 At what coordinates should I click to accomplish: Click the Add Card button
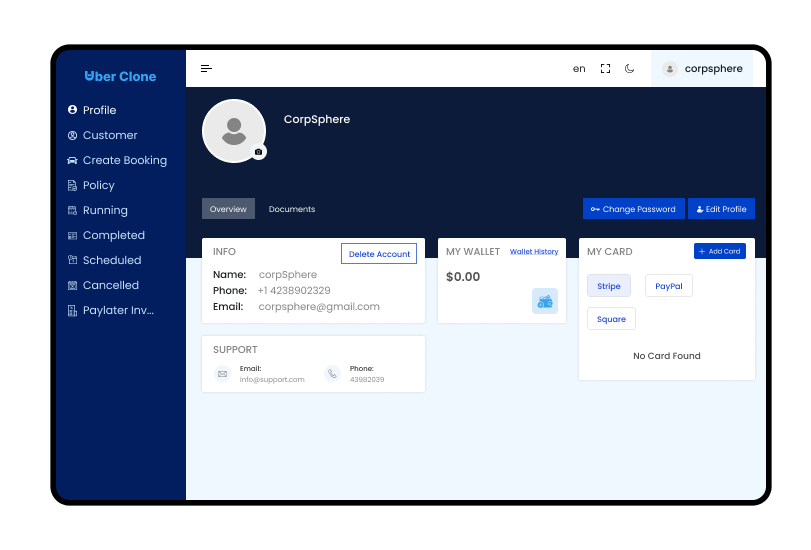coord(720,252)
